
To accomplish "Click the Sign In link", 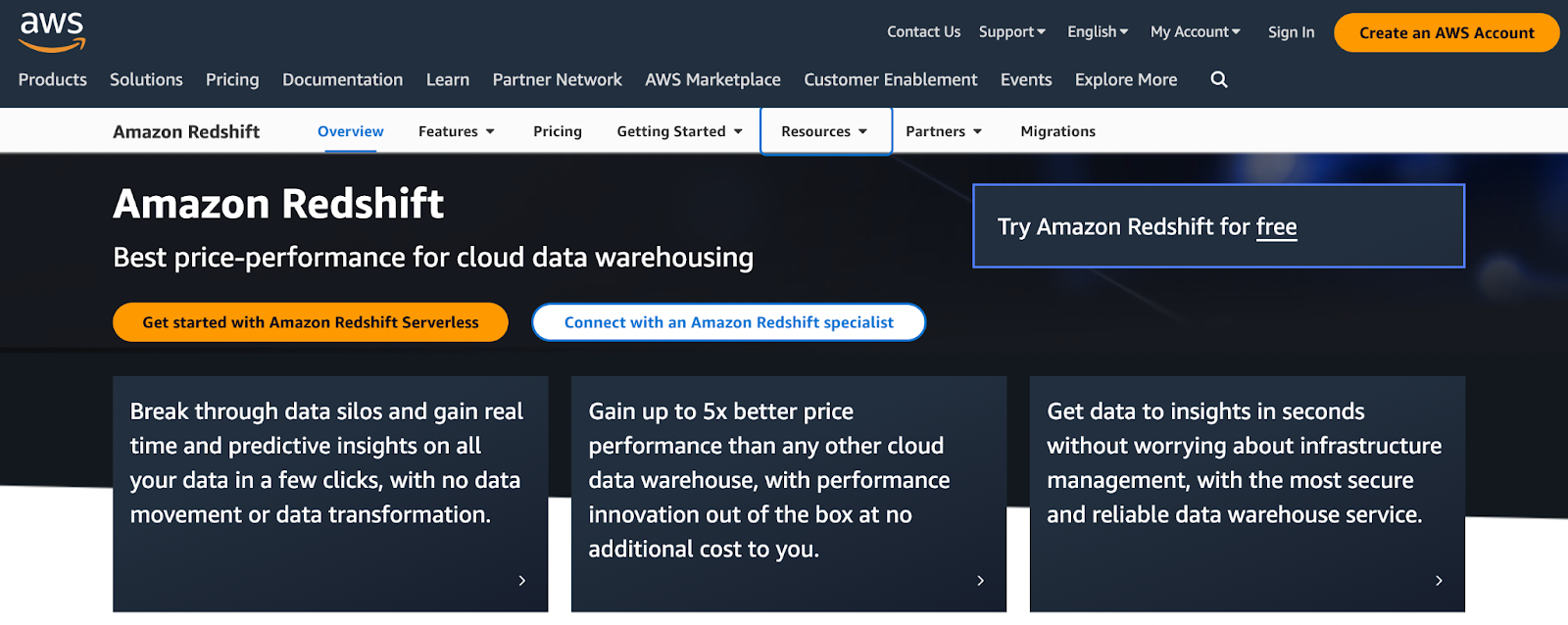I will point(1292,32).
